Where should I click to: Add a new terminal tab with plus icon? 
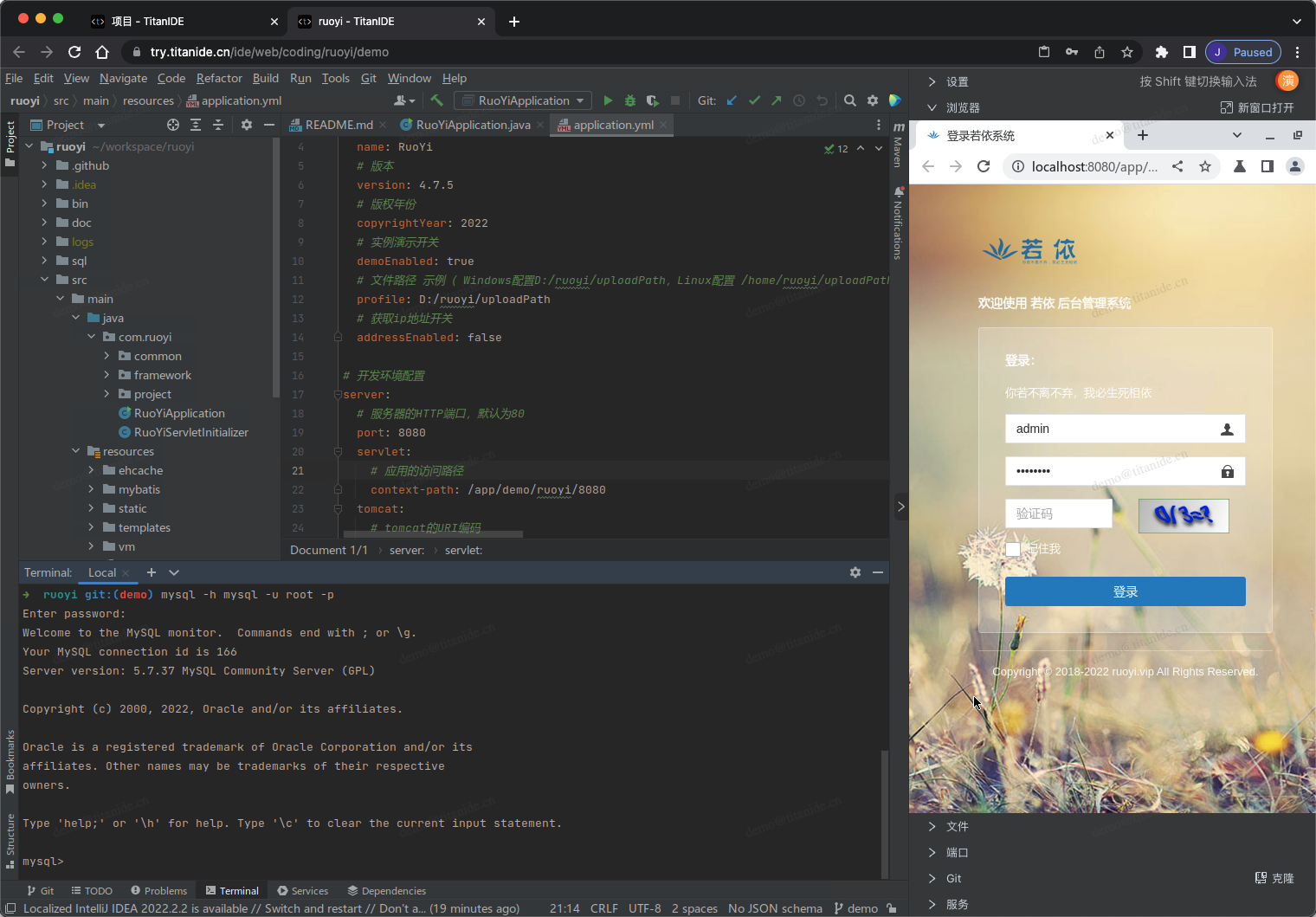pos(152,572)
